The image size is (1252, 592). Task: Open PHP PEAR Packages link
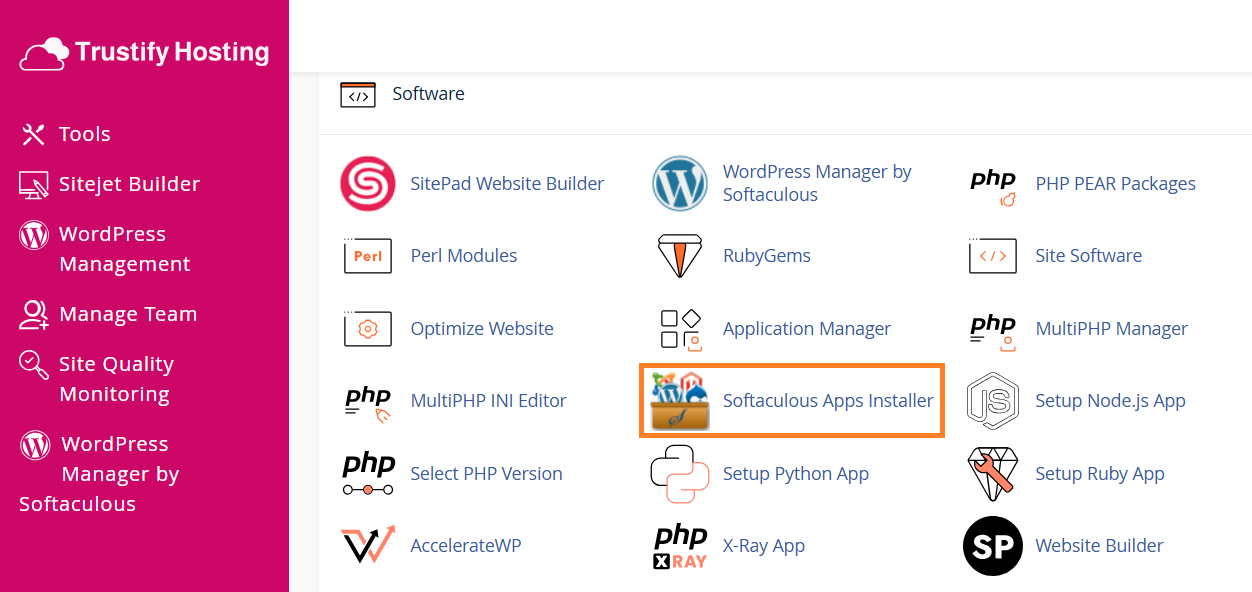click(1115, 184)
